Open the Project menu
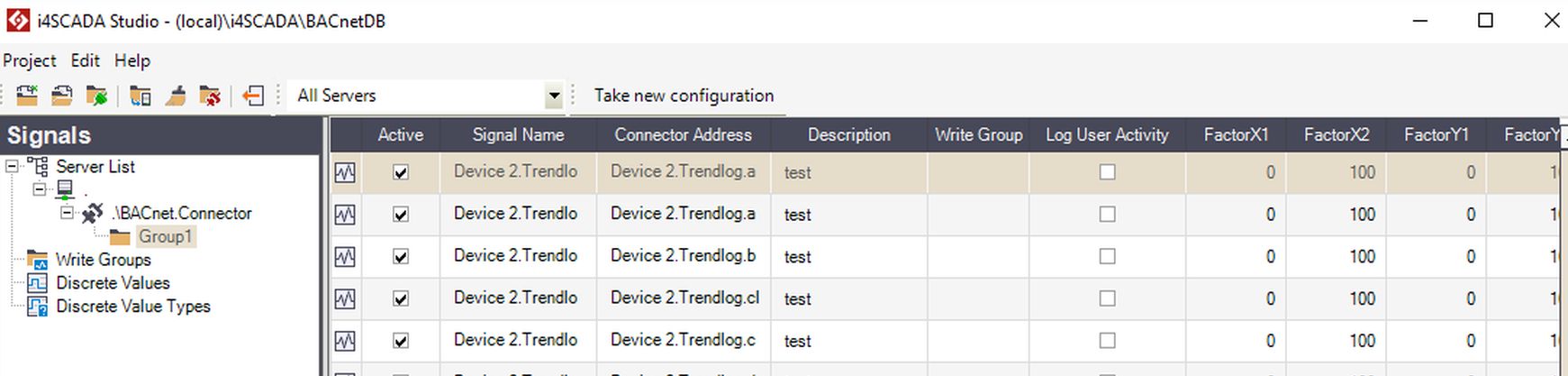This screenshot has height=376, width=1568. (30, 60)
